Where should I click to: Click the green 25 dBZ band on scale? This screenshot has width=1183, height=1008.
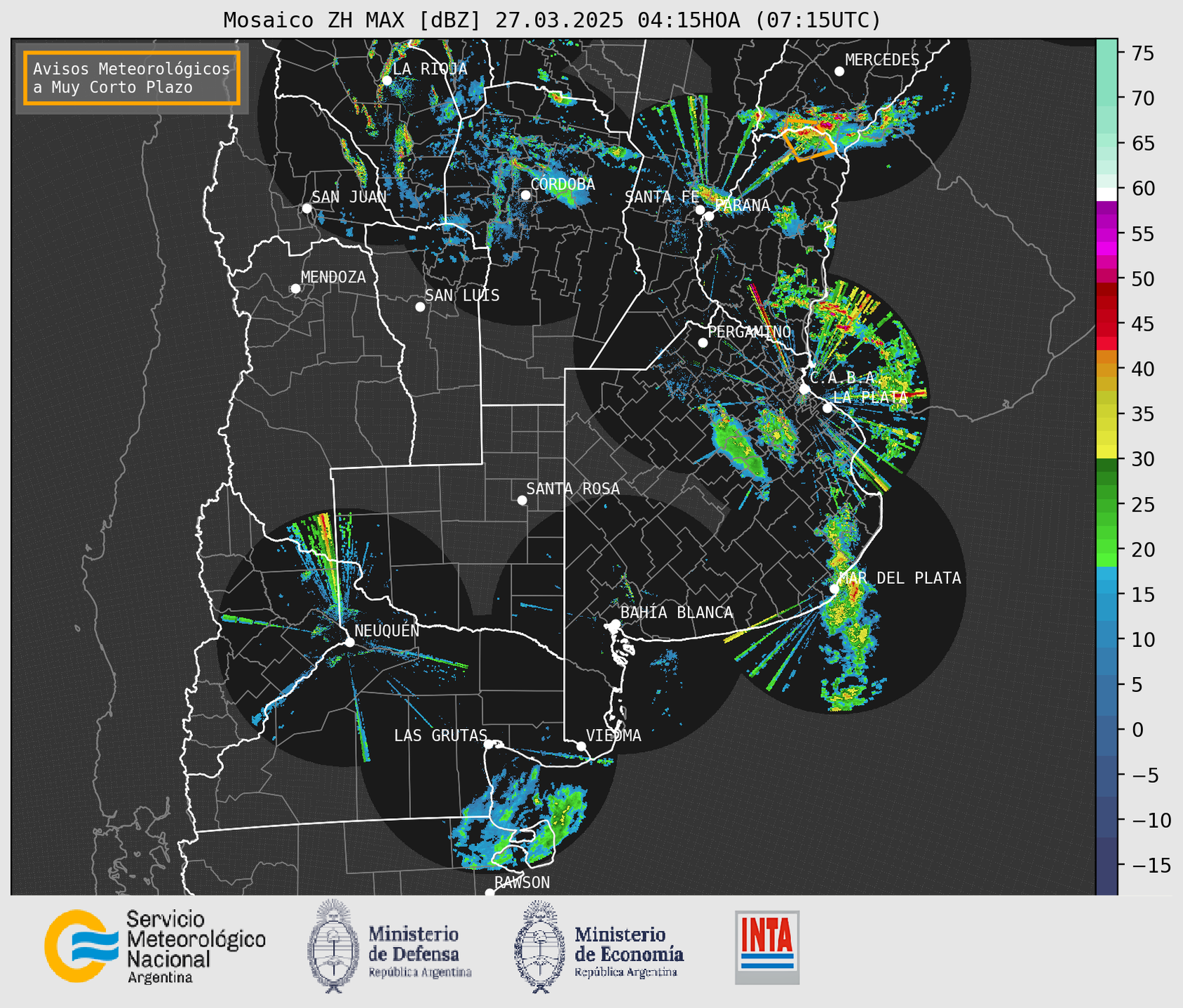click(1107, 505)
